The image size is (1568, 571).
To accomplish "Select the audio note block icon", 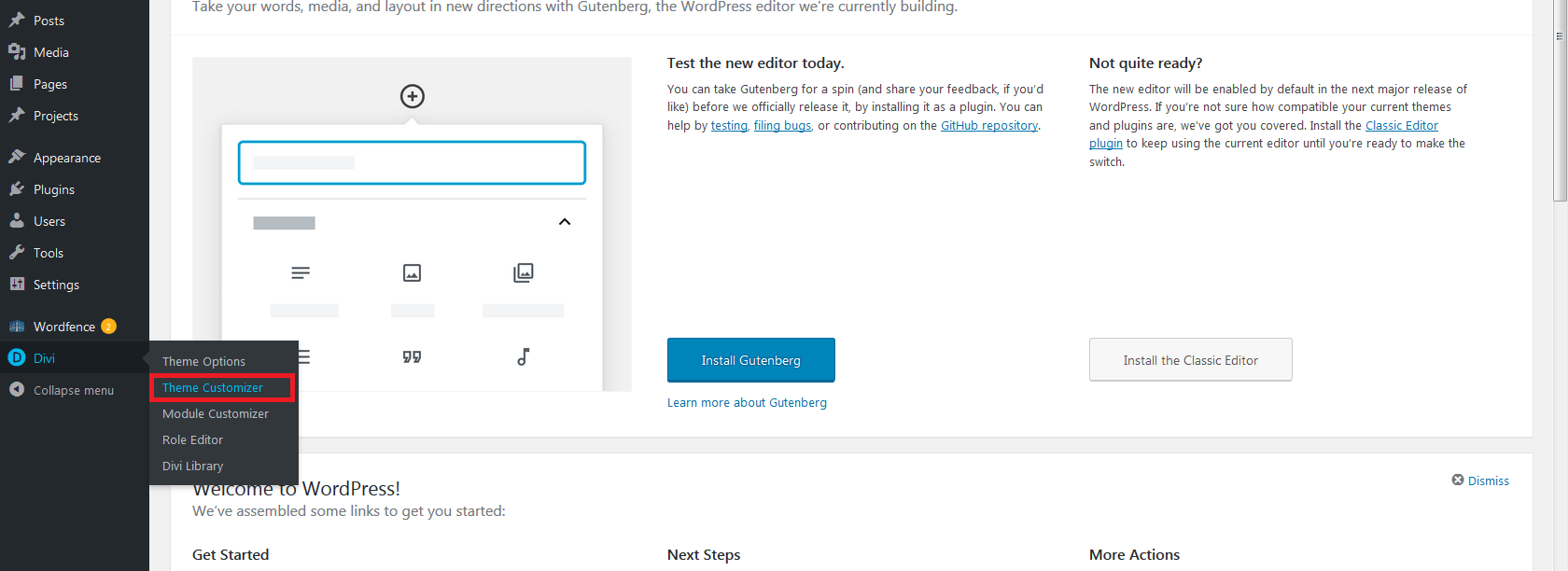I will tap(524, 356).
